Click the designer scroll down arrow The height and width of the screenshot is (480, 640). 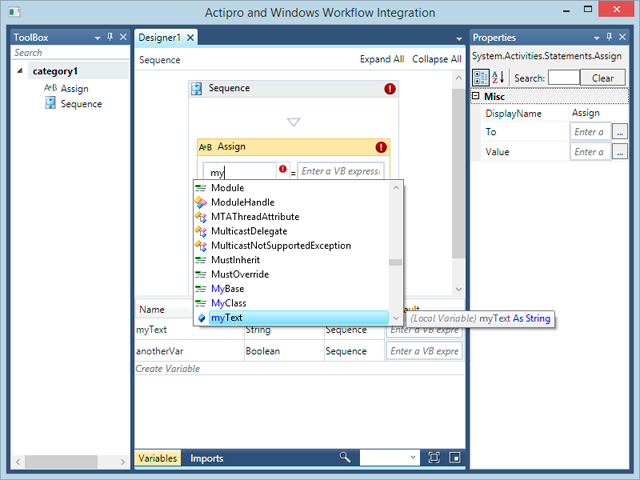point(458,289)
